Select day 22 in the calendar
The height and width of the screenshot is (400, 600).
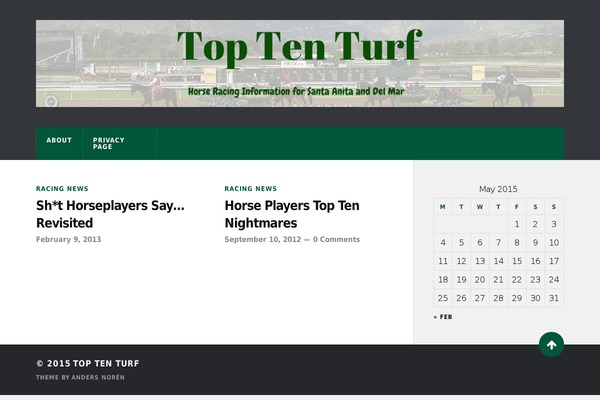pyautogui.click(x=517, y=280)
